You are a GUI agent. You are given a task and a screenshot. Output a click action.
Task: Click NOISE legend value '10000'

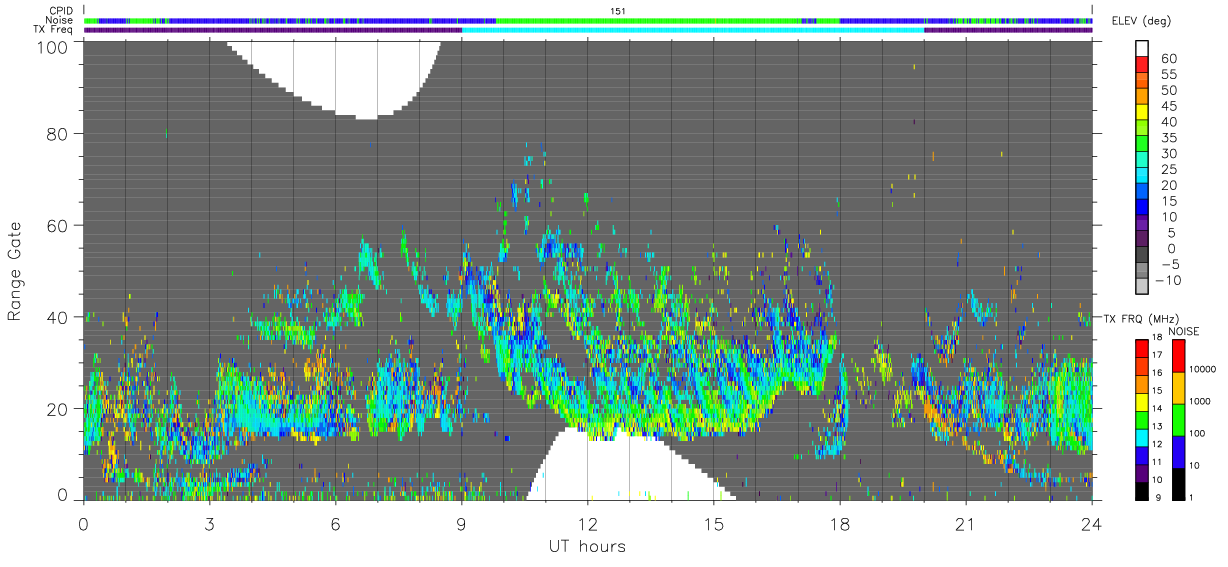1201,371
